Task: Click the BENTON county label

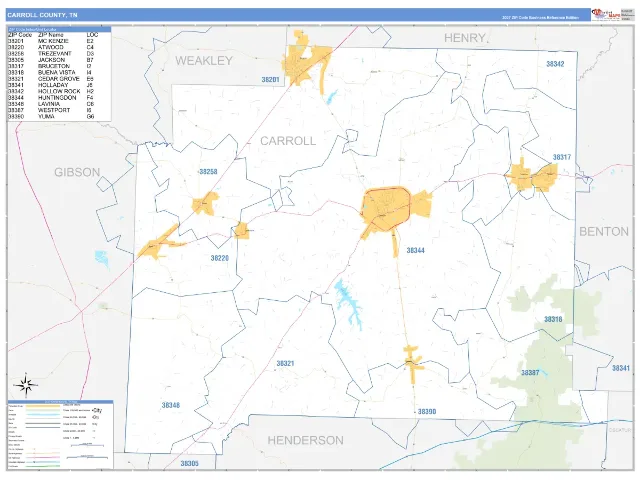Action: click(604, 231)
